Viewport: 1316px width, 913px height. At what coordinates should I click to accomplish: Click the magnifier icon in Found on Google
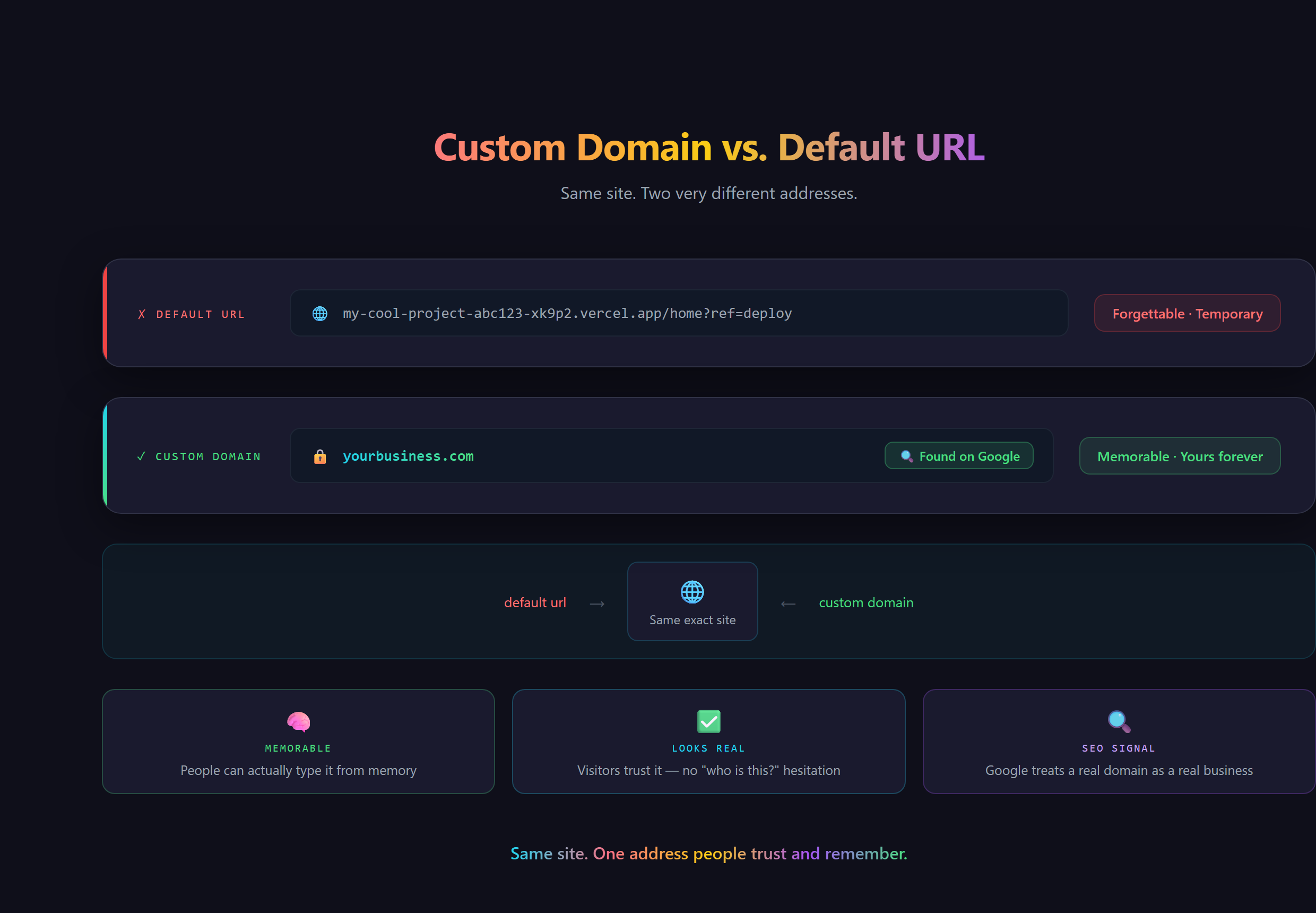[906, 456]
